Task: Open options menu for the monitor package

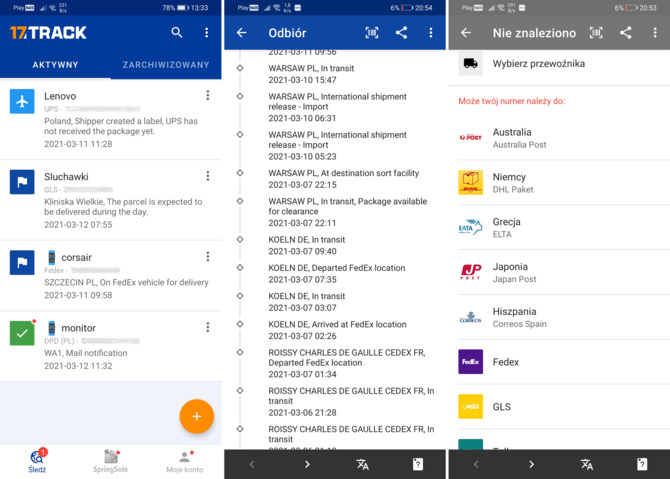Action: (208, 327)
